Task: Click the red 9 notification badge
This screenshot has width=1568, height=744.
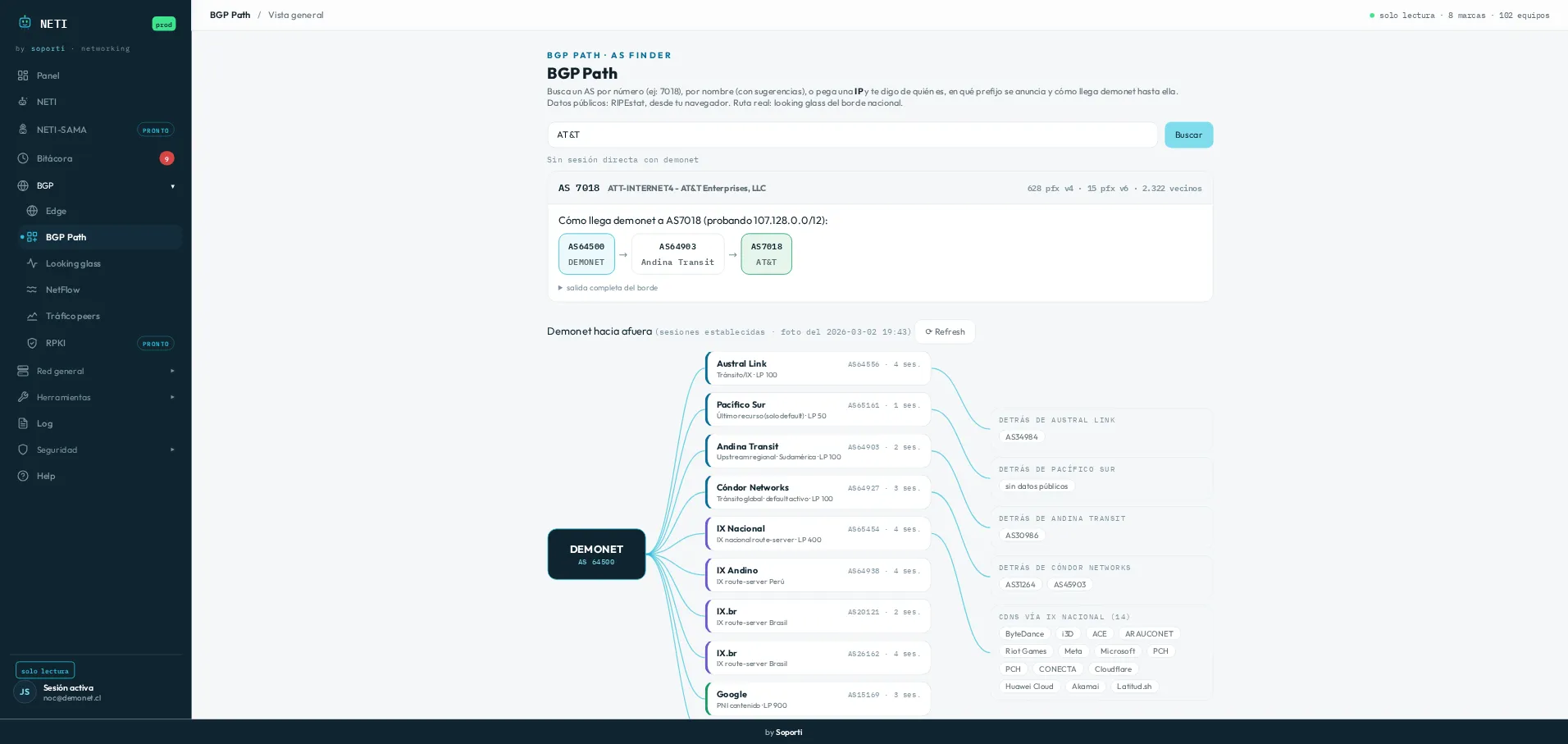Action: (x=166, y=158)
